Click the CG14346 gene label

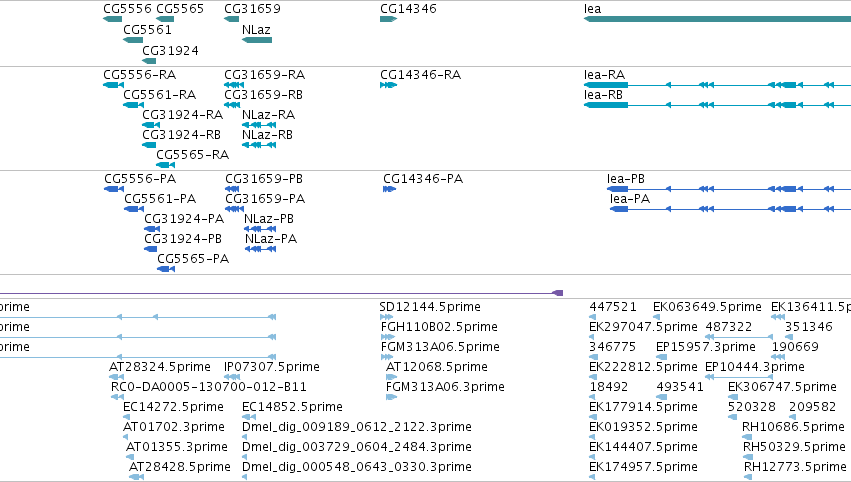[x=408, y=9]
